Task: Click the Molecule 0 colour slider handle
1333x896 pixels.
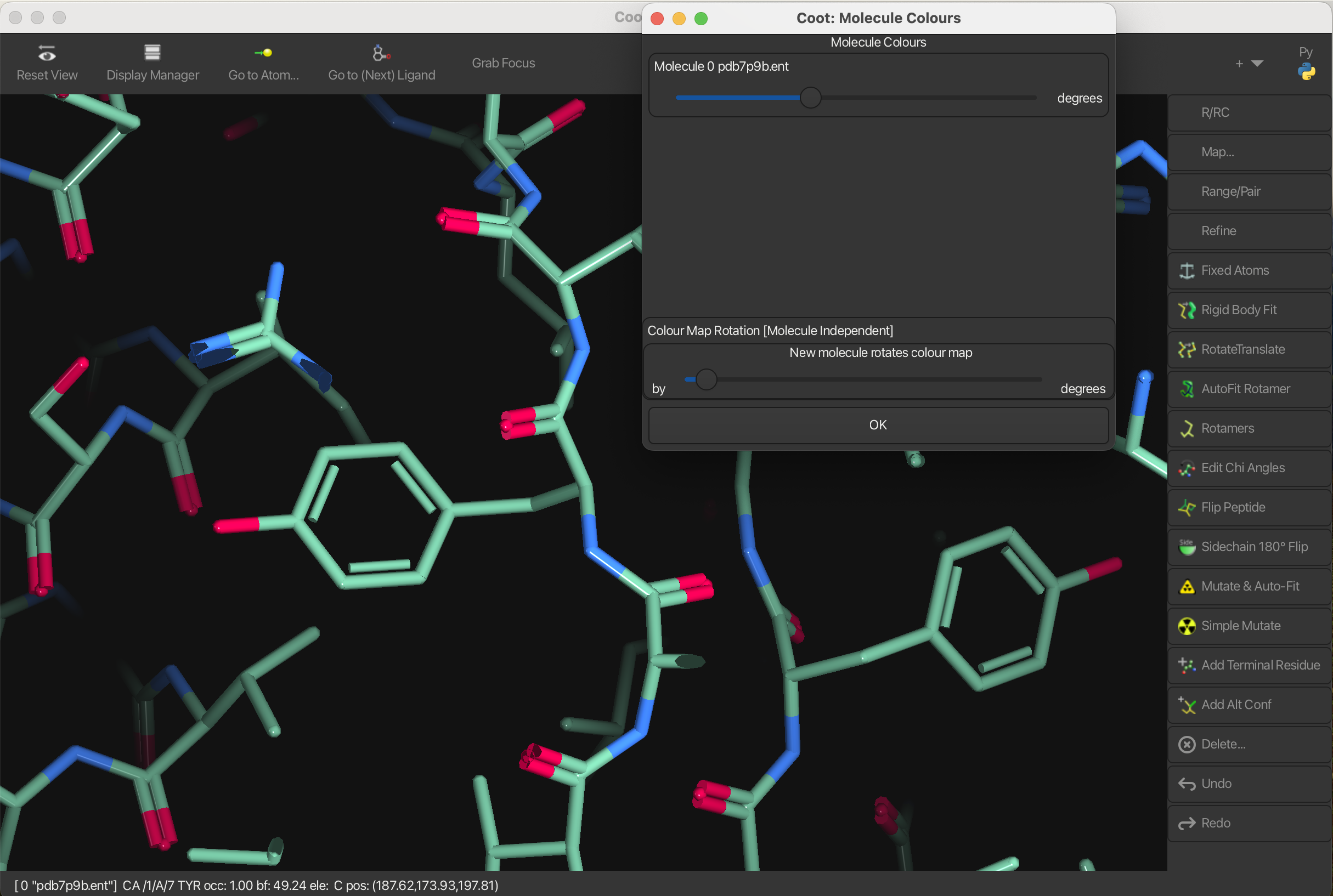Action: click(810, 98)
